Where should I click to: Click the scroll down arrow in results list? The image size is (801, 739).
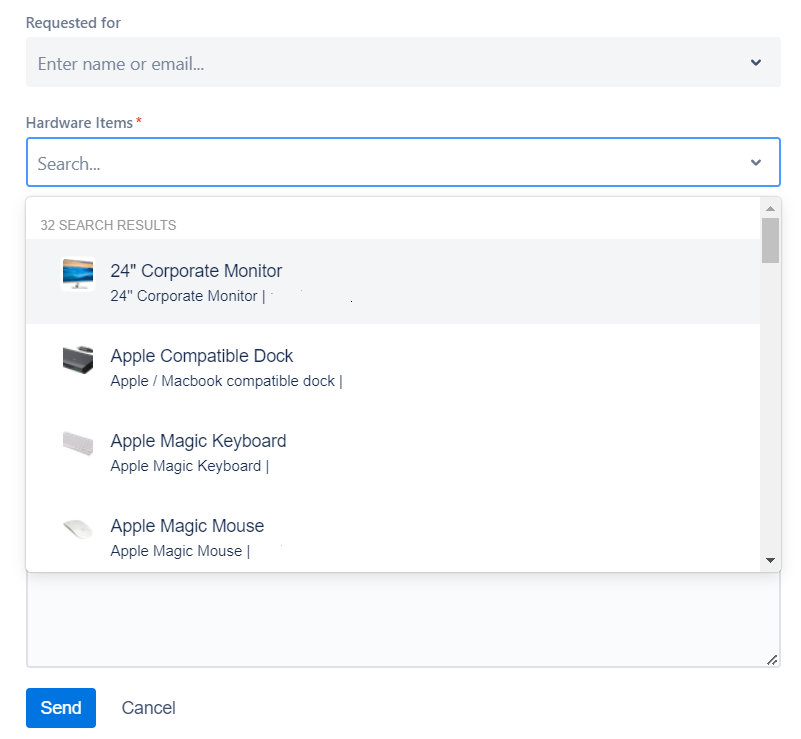[770, 560]
